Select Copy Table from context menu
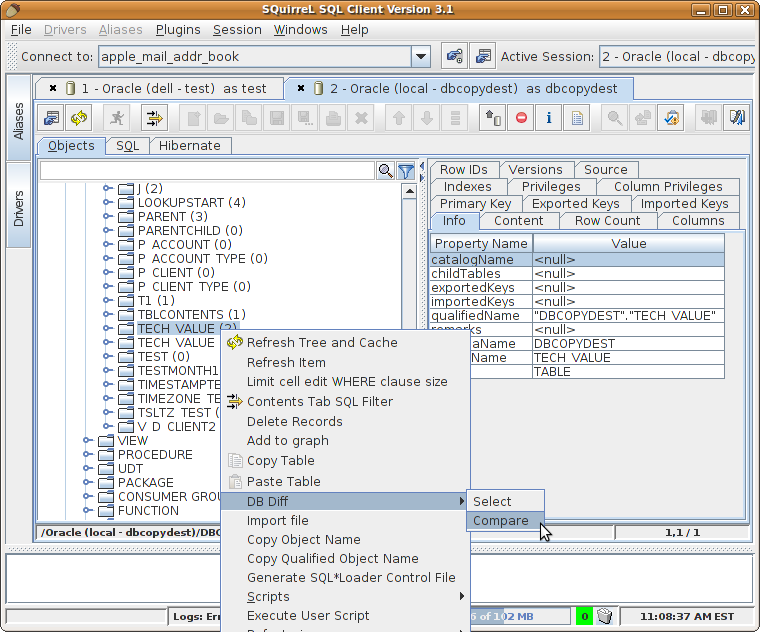Screen dimensions: 760x632 coord(280,461)
